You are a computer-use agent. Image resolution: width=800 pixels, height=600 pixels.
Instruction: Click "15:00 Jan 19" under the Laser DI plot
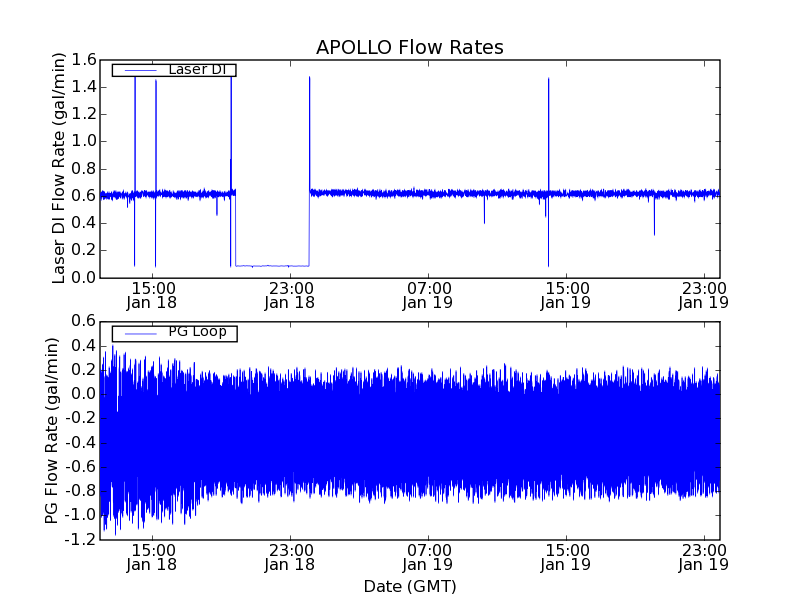[x=566, y=296]
